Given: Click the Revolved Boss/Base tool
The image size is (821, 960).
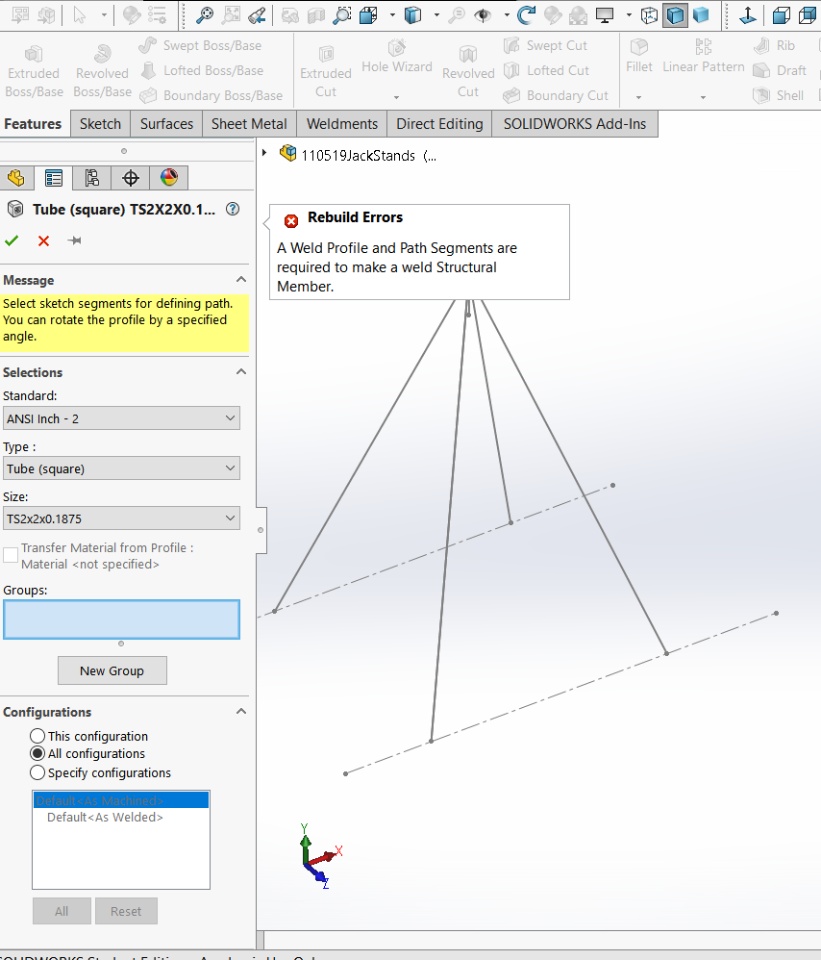Looking at the screenshot, I should 102,72.
